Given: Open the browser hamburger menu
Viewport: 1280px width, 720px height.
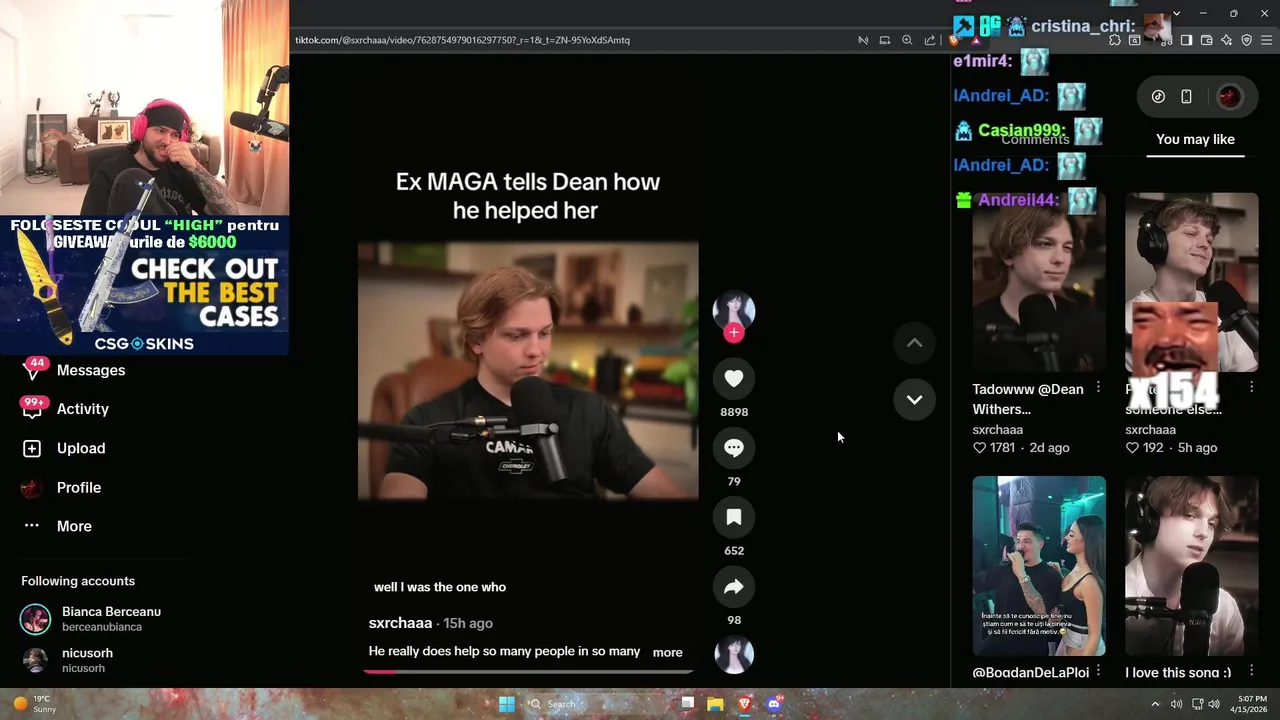Looking at the screenshot, I should click(x=1267, y=40).
